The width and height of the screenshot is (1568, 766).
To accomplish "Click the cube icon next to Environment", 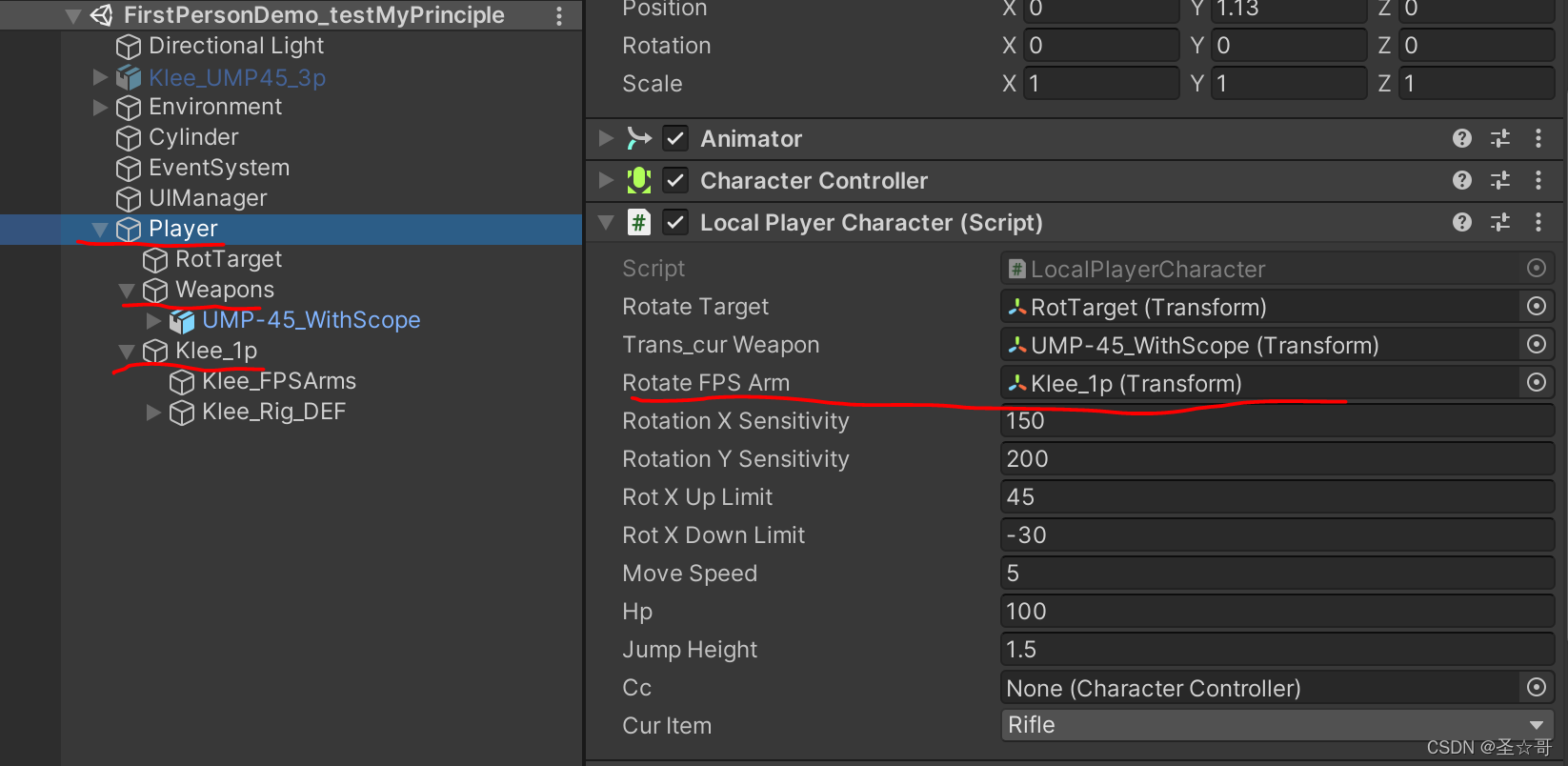I will 128,108.
